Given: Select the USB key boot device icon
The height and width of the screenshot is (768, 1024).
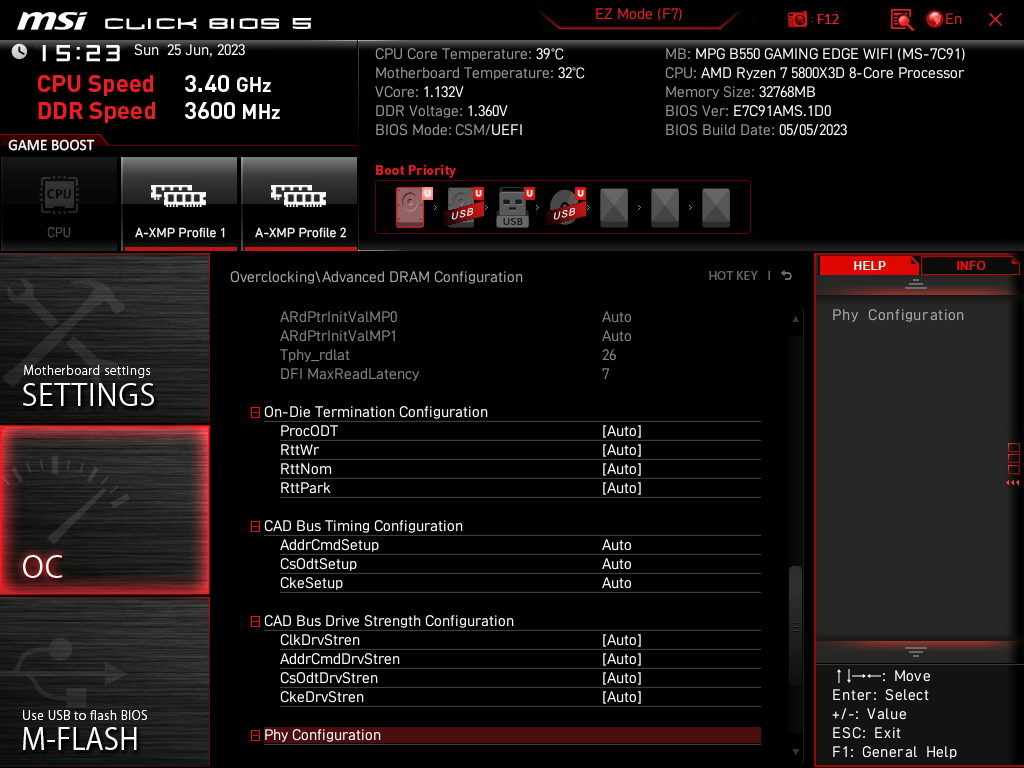Looking at the screenshot, I should (513, 208).
